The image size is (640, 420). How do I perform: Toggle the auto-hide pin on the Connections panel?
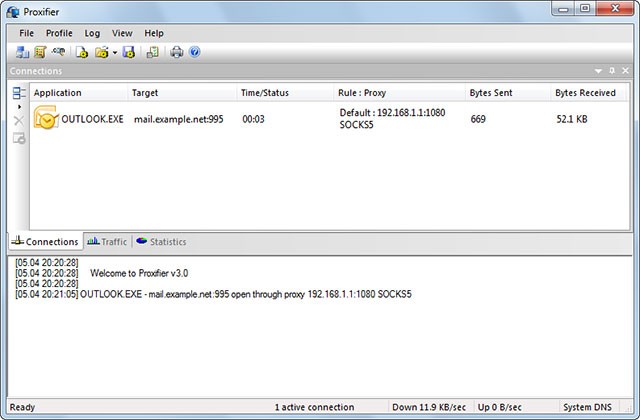612,71
